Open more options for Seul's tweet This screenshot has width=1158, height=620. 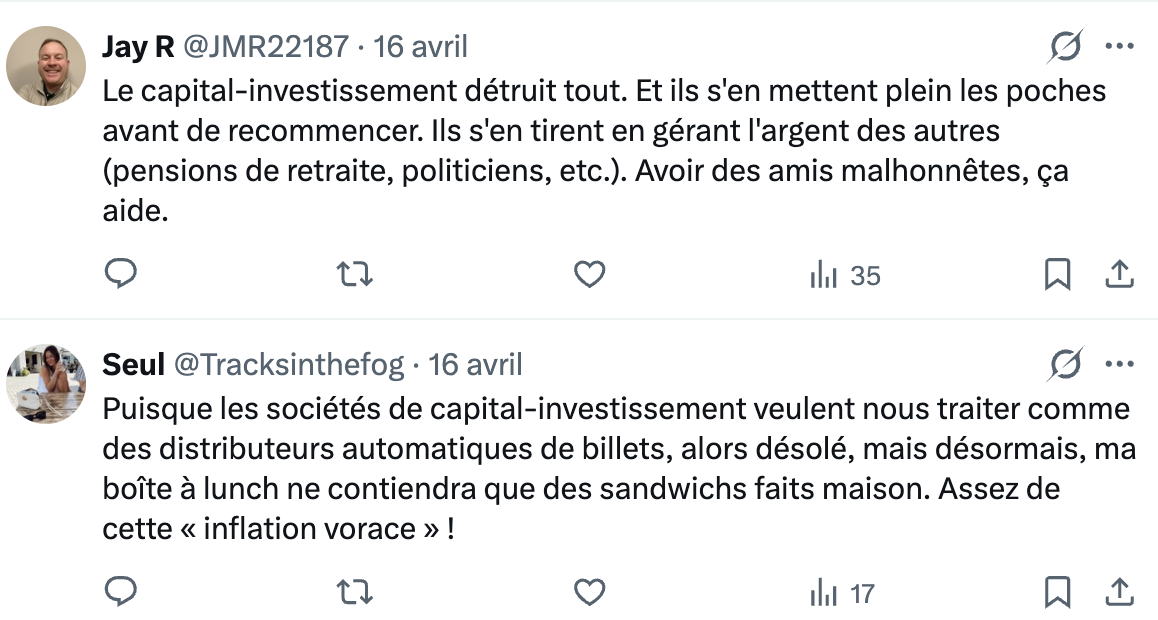click(x=1119, y=365)
